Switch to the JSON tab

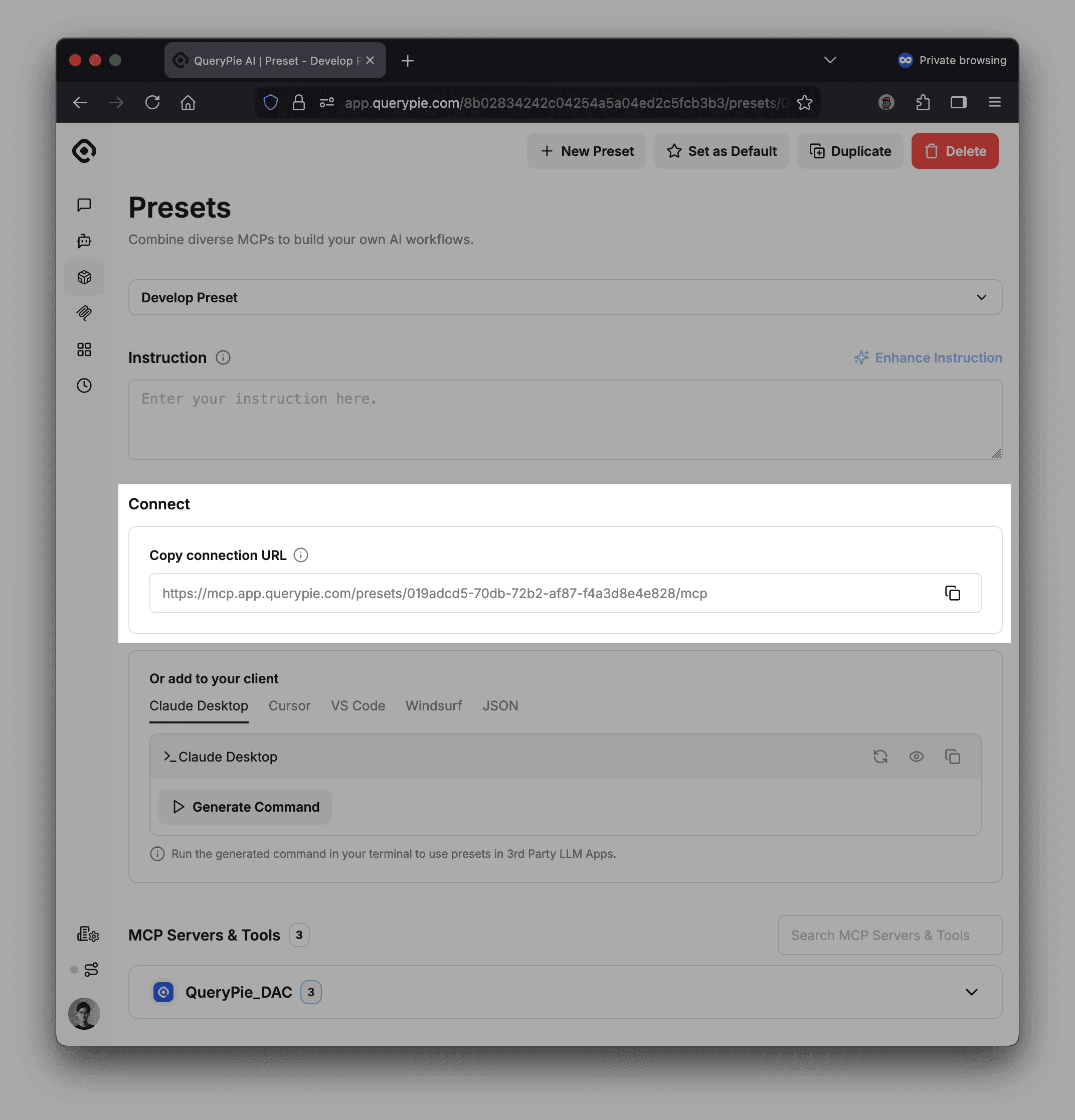tap(499, 706)
